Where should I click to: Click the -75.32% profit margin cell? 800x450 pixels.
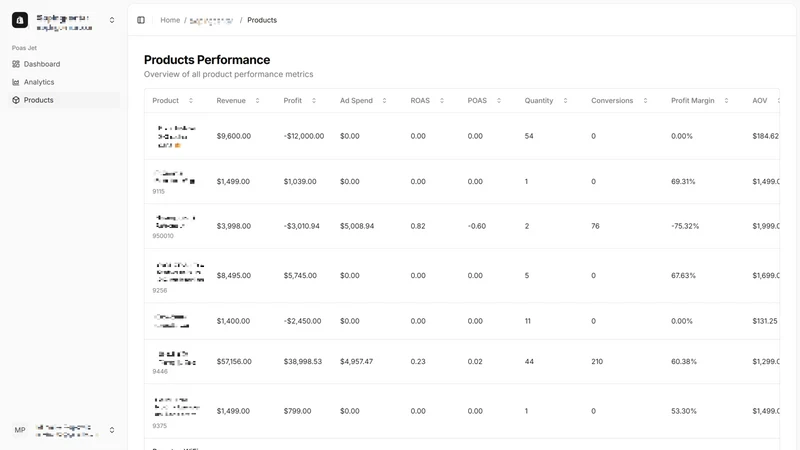coord(685,226)
